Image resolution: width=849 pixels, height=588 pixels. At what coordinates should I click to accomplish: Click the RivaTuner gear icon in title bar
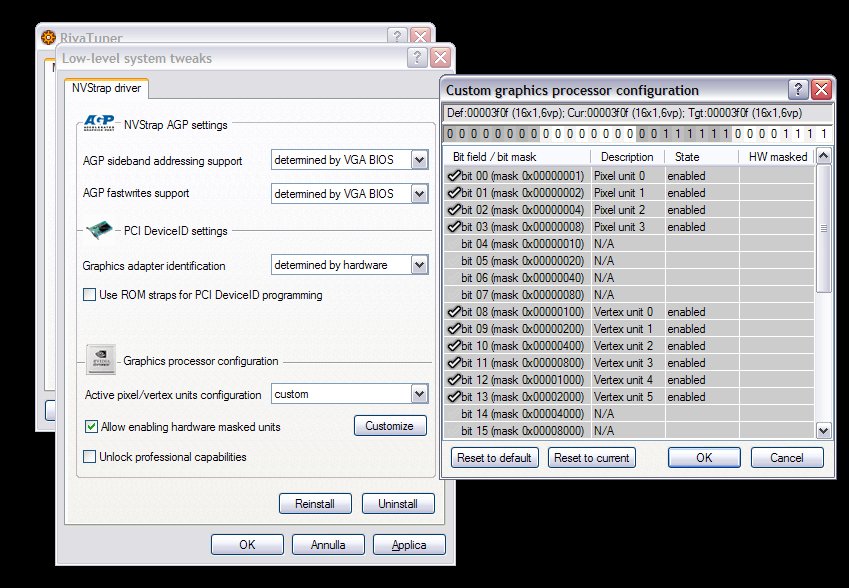point(49,37)
